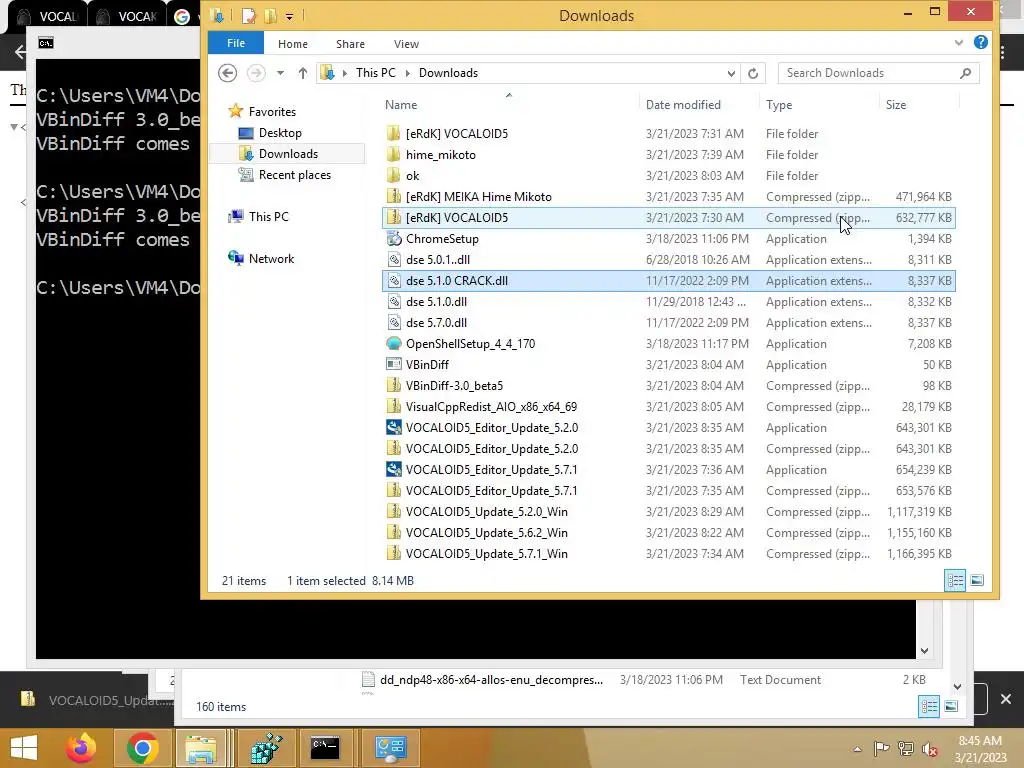This screenshot has height=768, width=1024.
Task: Sort by Size column header
Action: tap(895, 104)
